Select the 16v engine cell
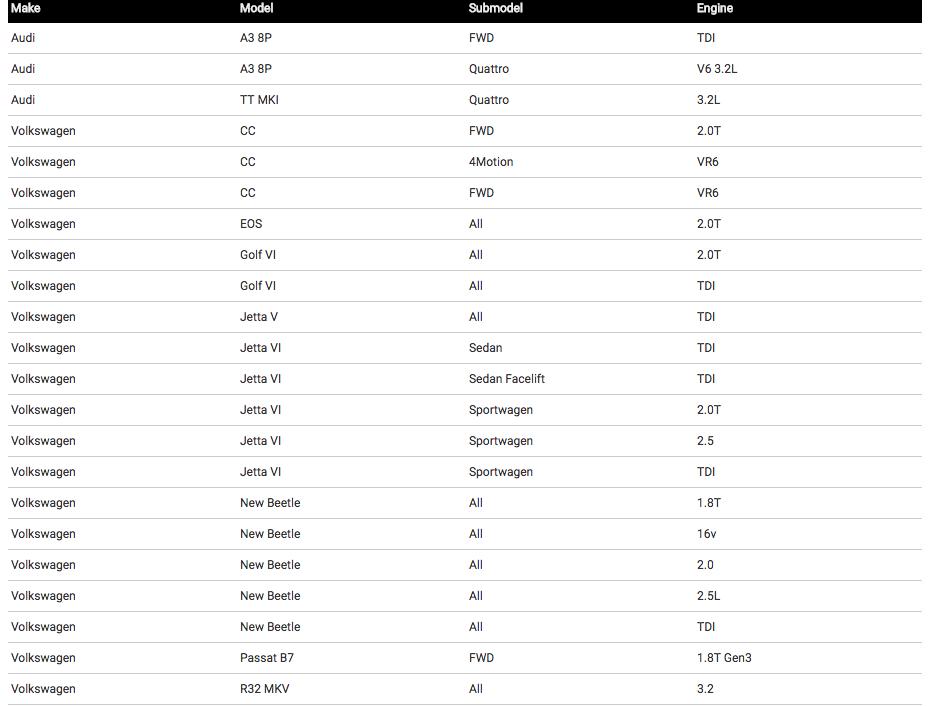934x706 pixels. [706, 533]
